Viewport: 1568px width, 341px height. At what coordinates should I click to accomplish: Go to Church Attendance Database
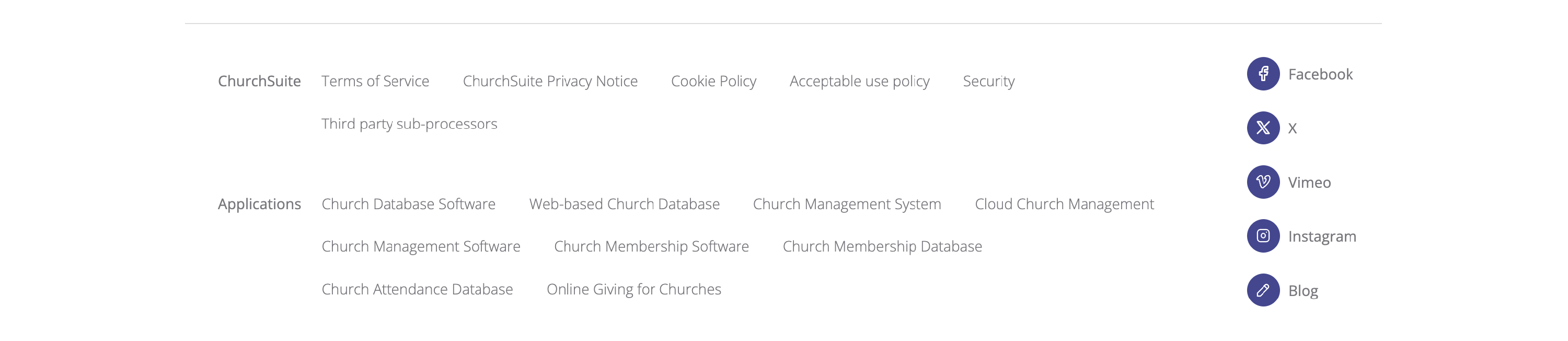coord(417,289)
